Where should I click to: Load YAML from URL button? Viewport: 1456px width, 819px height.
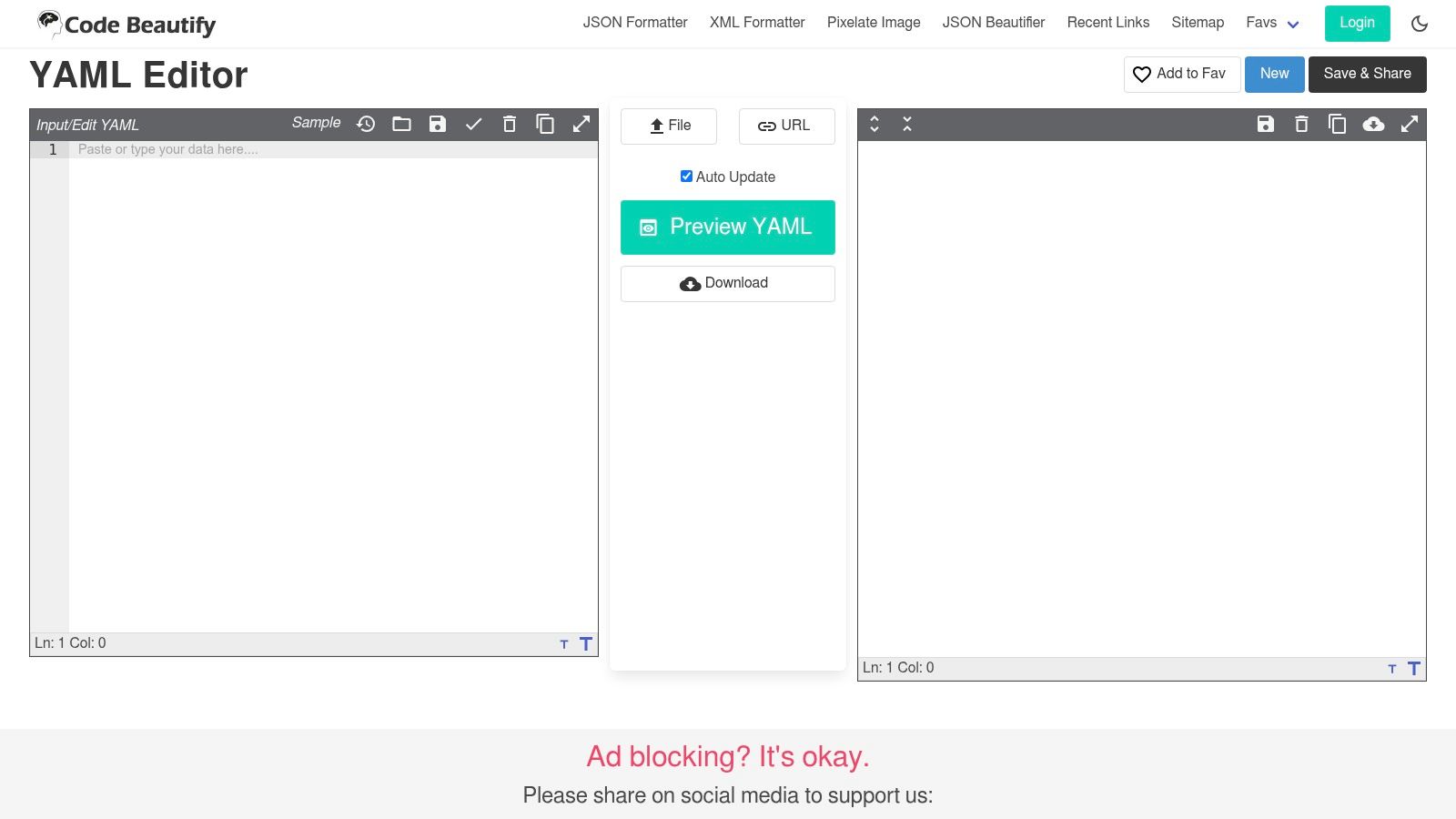pyautogui.click(x=787, y=126)
